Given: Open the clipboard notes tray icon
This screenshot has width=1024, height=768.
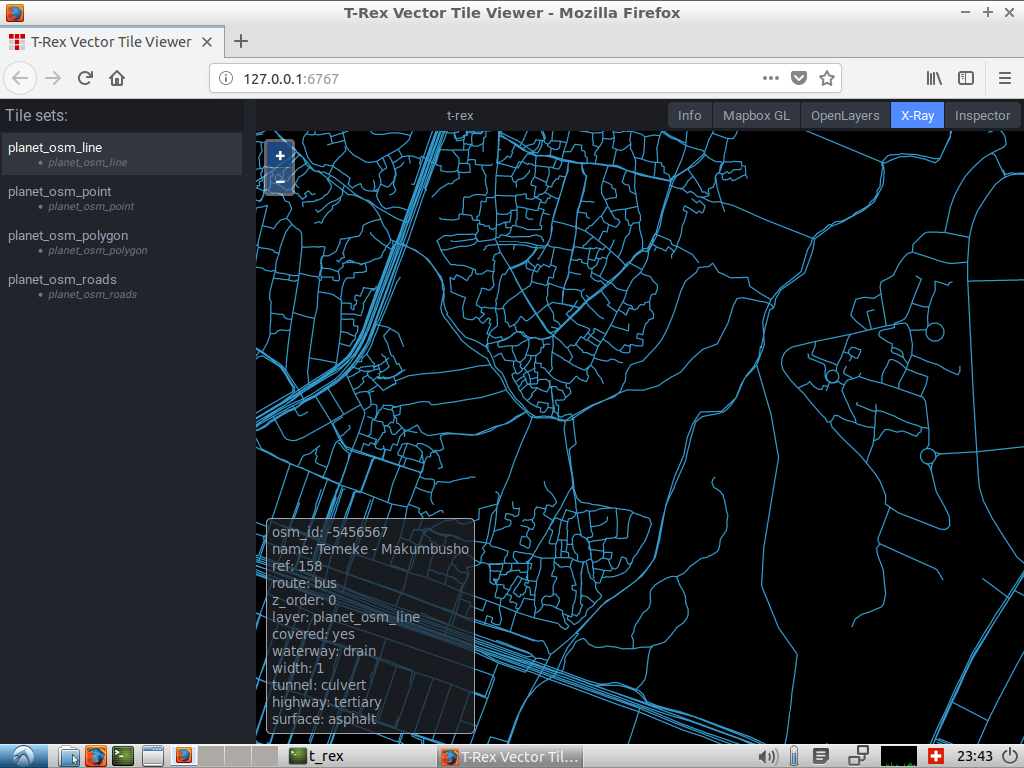Looking at the screenshot, I should coord(821,756).
